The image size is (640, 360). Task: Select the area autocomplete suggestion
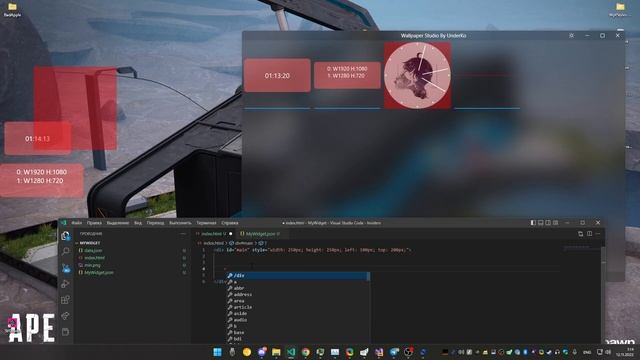pos(298,301)
